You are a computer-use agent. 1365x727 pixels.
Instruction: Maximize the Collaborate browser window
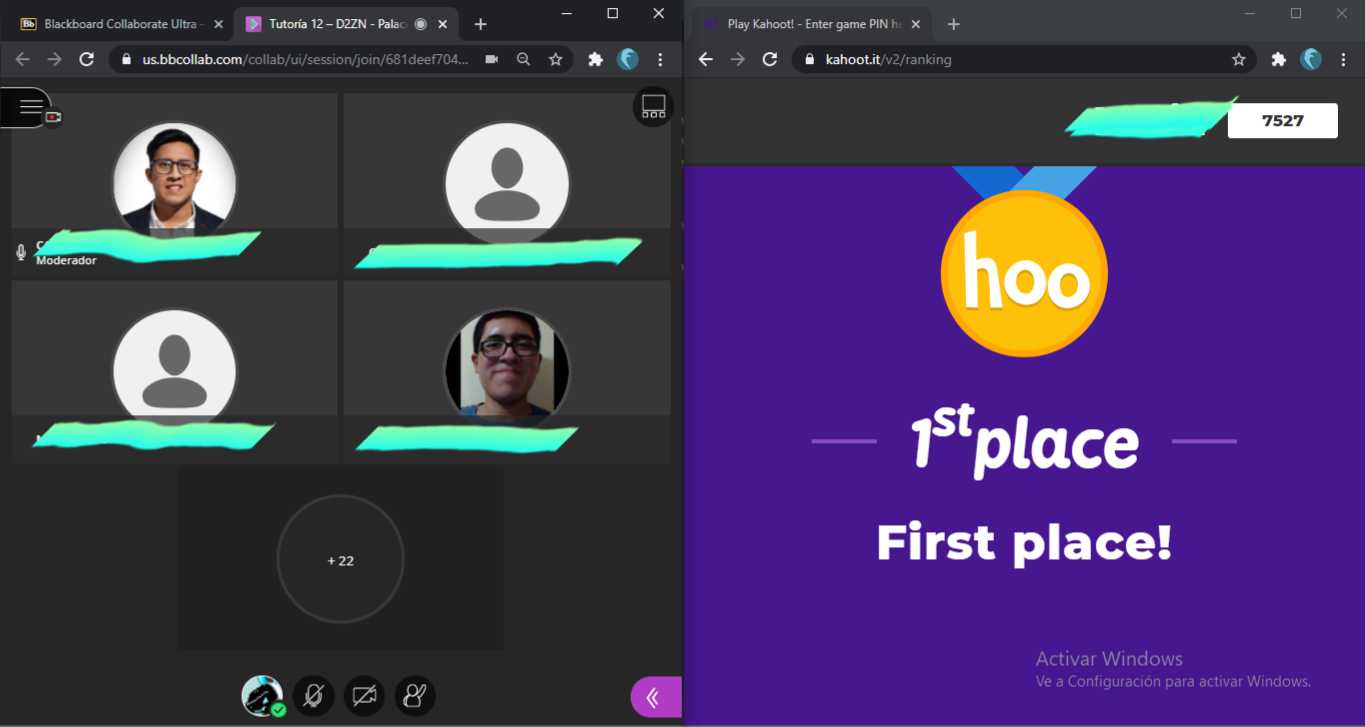coord(613,13)
